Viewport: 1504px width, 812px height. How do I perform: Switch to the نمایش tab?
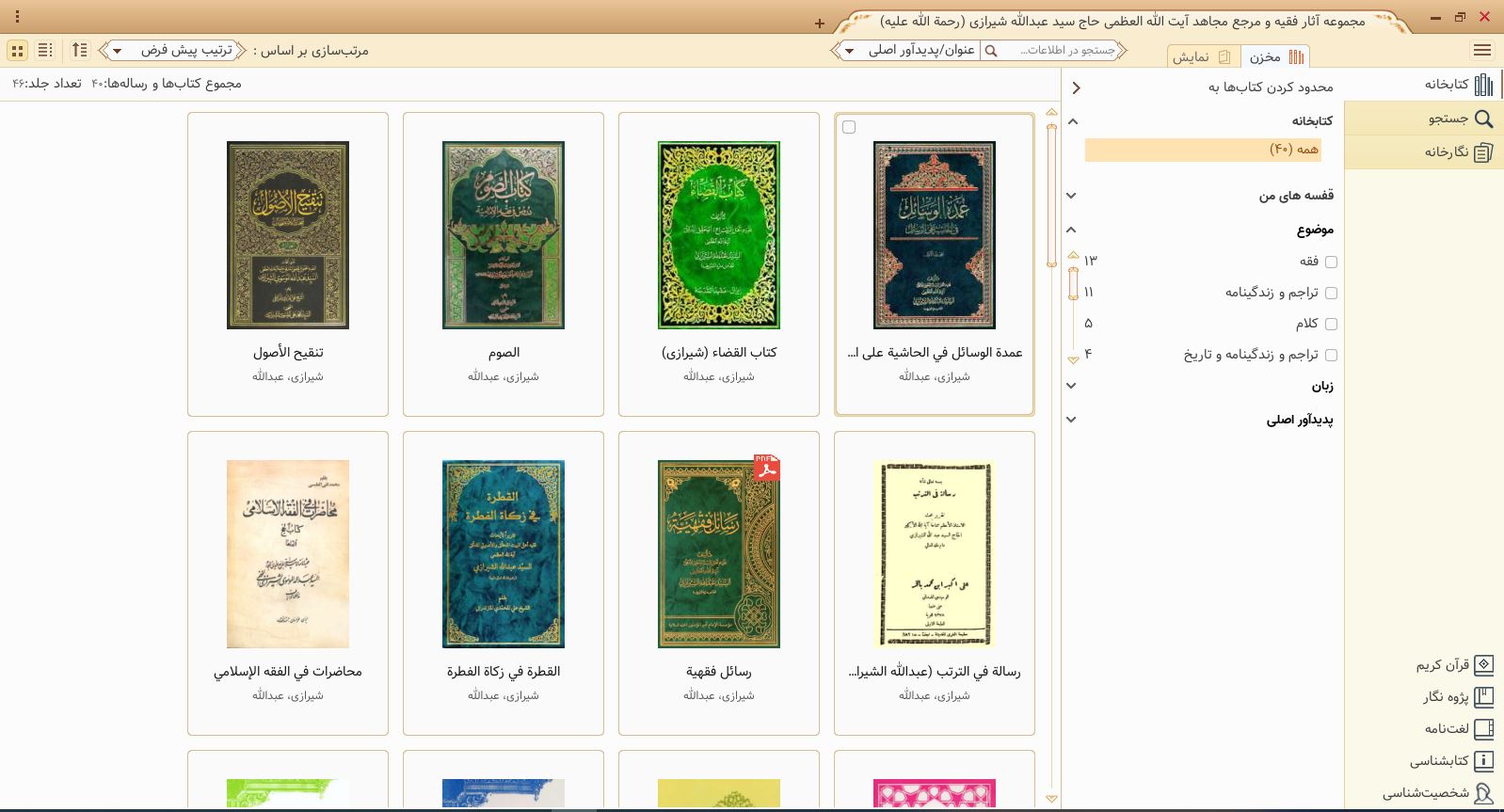click(1203, 56)
